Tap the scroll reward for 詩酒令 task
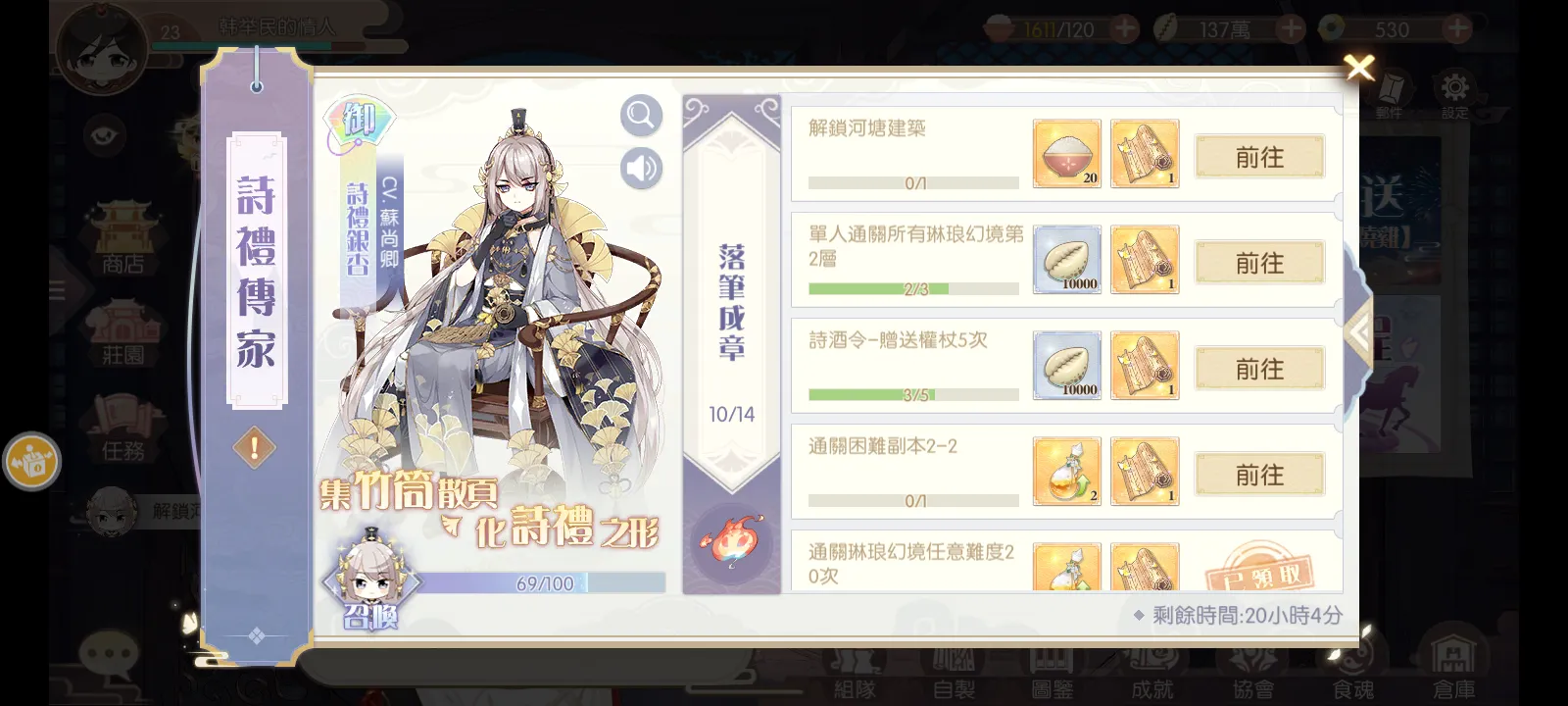The width and height of the screenshot is (1568, 706). [x=1145, y=366]
